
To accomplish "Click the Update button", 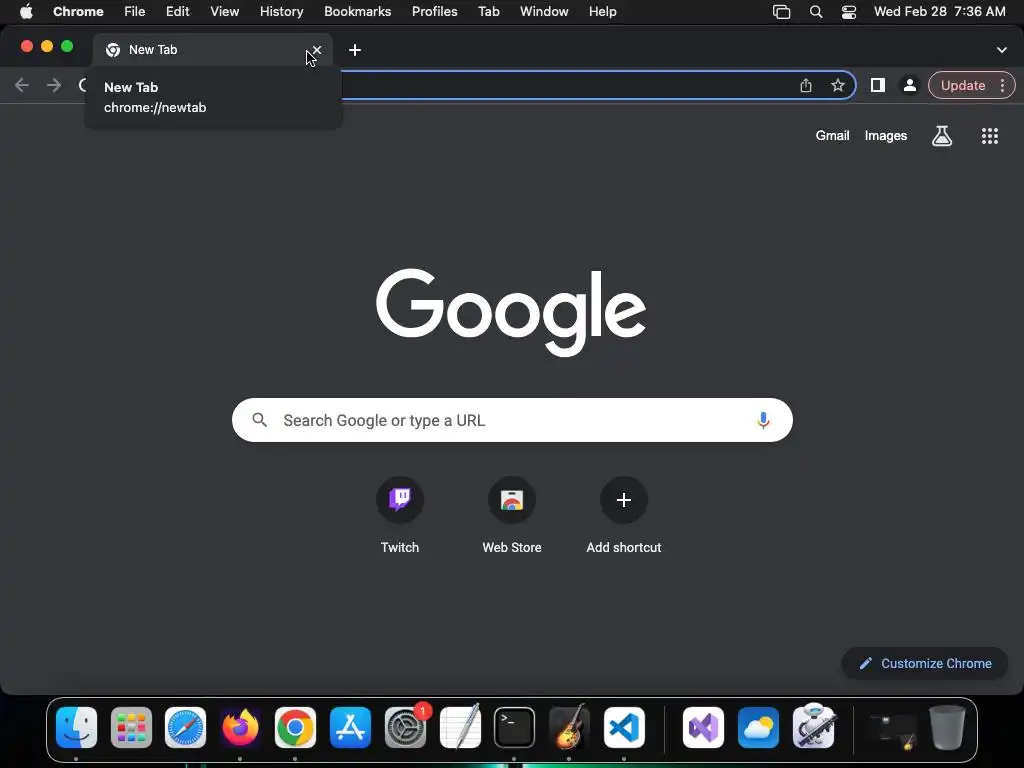I will coord(963,86).
